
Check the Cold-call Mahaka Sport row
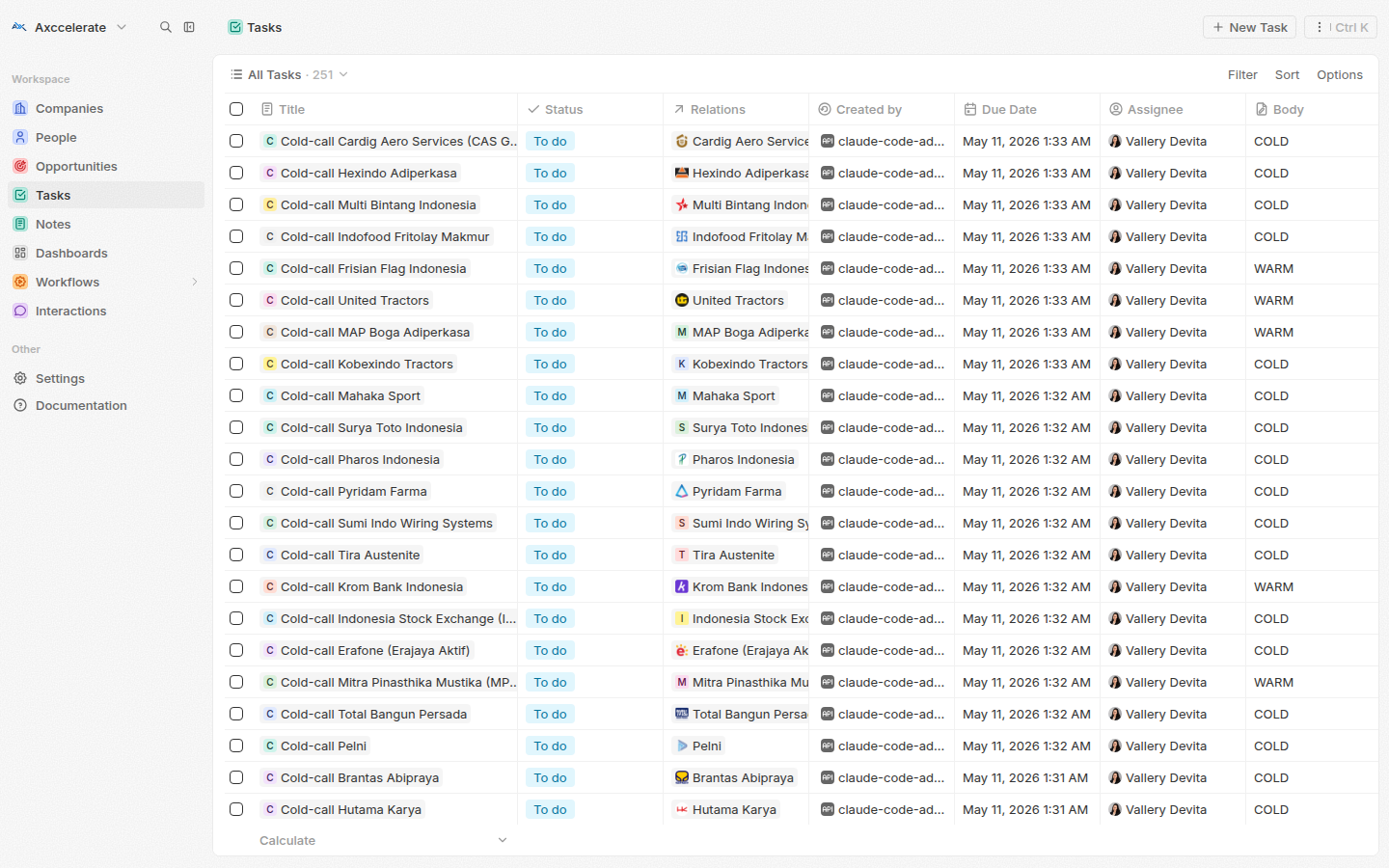coord(236,395)
